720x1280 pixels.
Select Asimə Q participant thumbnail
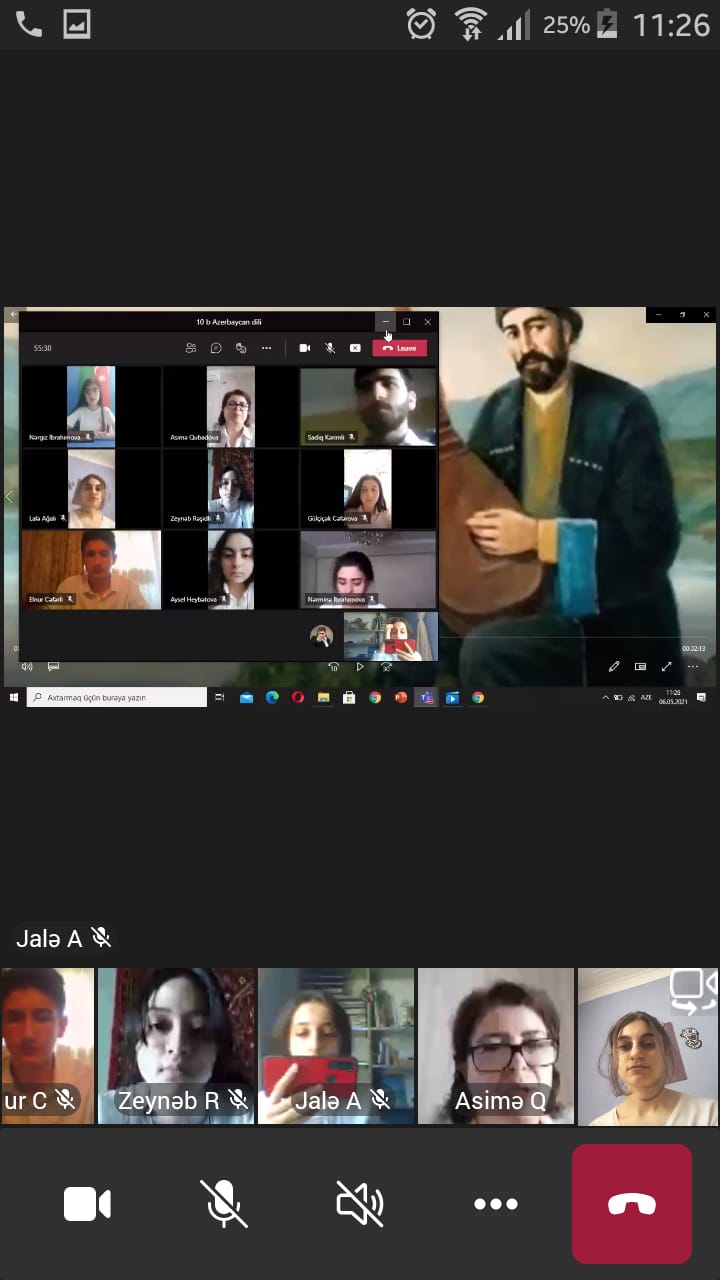click(496, 1046)
